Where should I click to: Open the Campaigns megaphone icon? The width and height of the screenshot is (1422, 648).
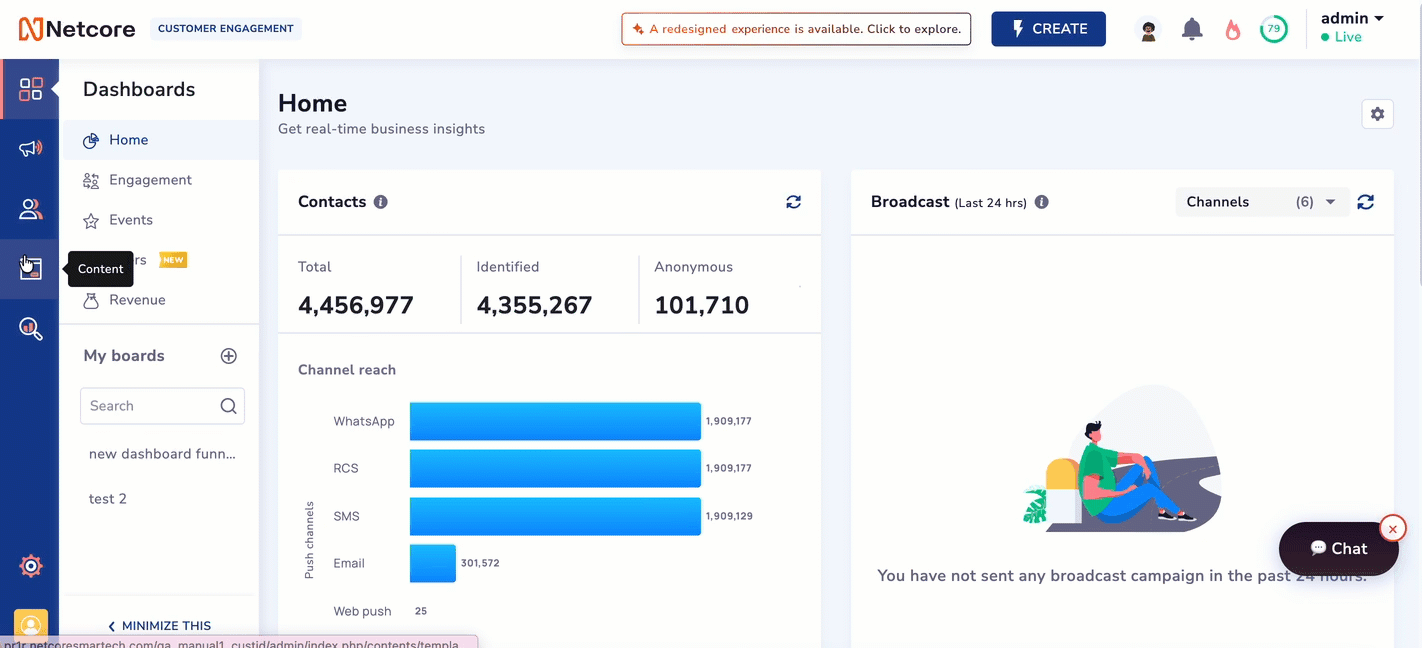click(x=30, y=149)
